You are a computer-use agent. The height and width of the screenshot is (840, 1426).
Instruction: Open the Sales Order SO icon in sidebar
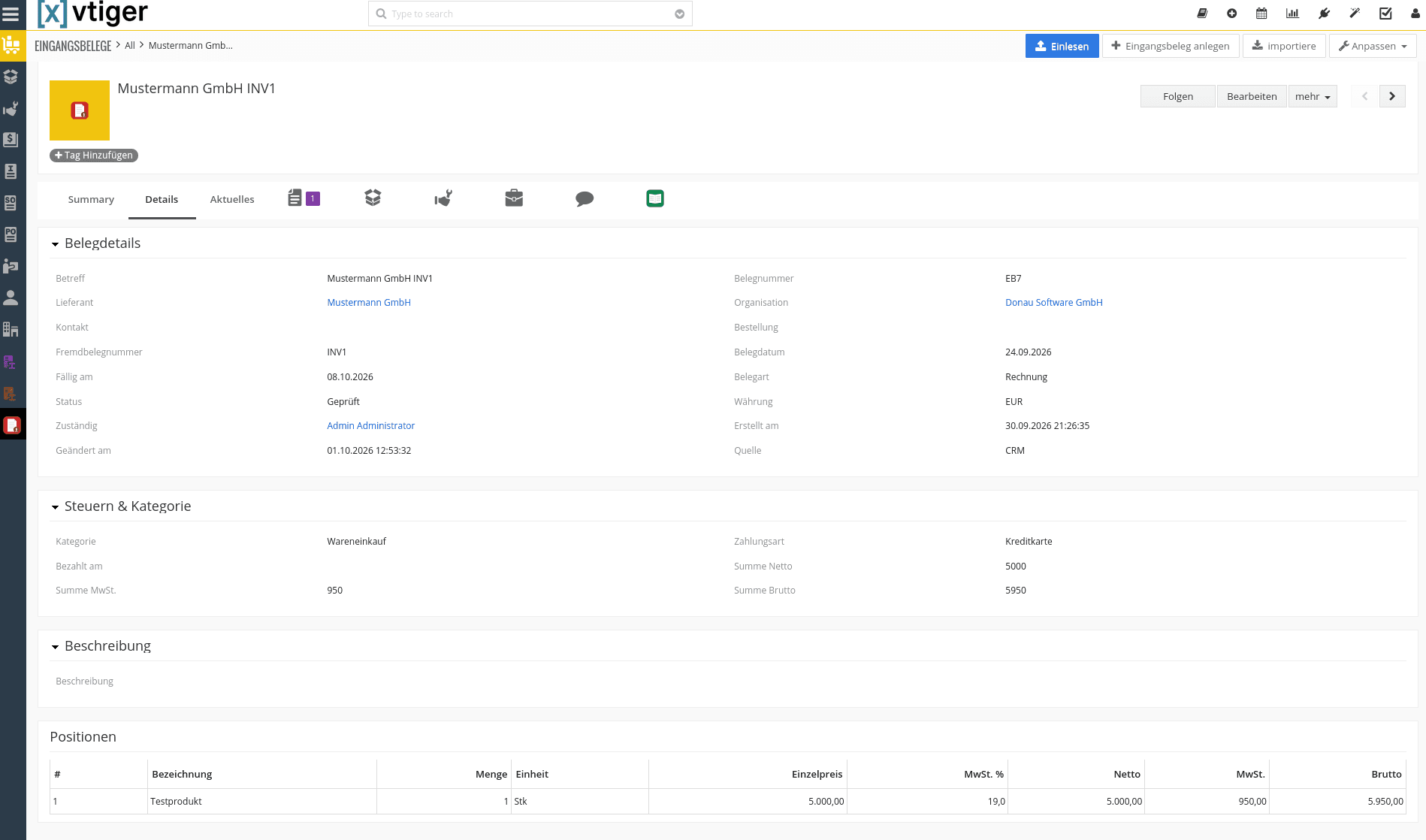[x=11, y=203]
